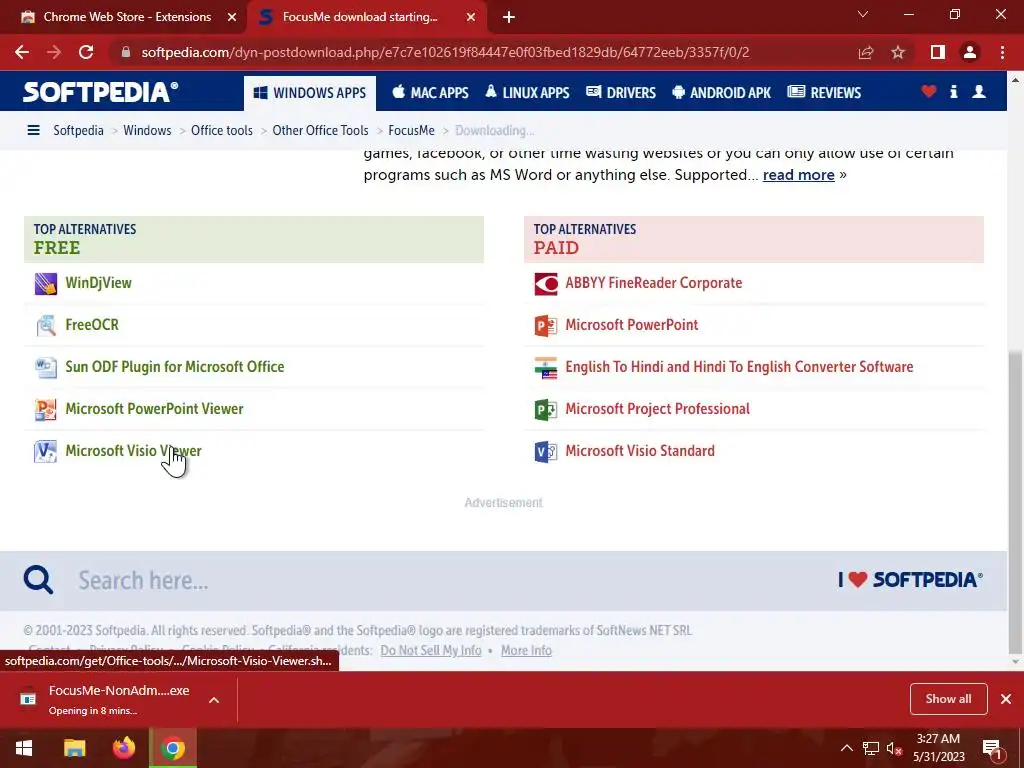This screenshot has height=768, width=1024.
Task: Click the Softpedia logo
Action: click(x=101, y=92)
